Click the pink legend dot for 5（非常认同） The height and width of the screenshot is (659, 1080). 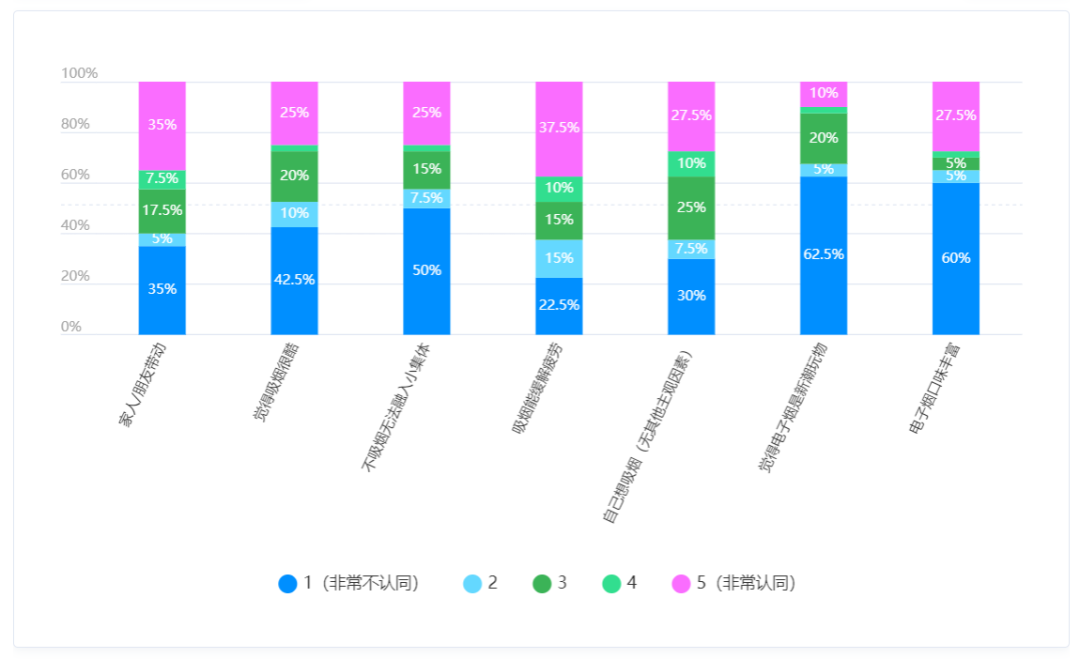tap(682, 583)
